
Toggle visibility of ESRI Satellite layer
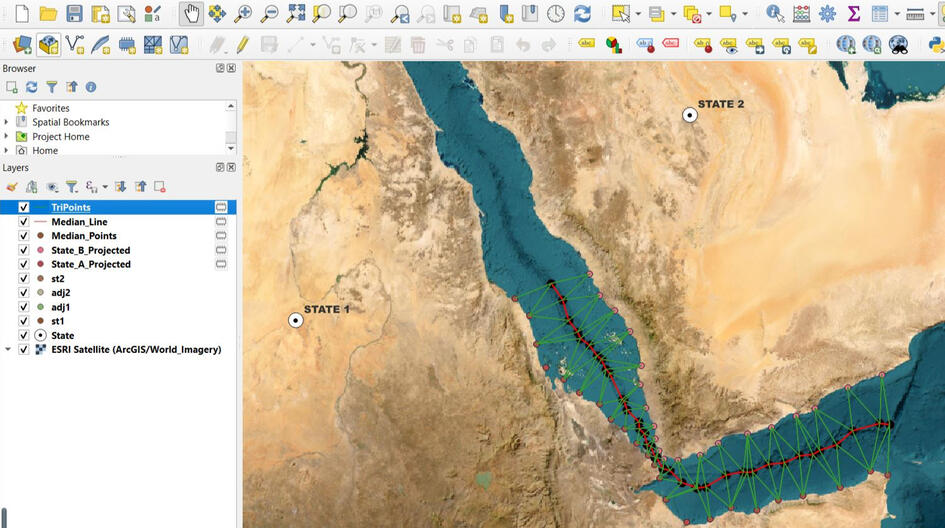click(24, 350)
